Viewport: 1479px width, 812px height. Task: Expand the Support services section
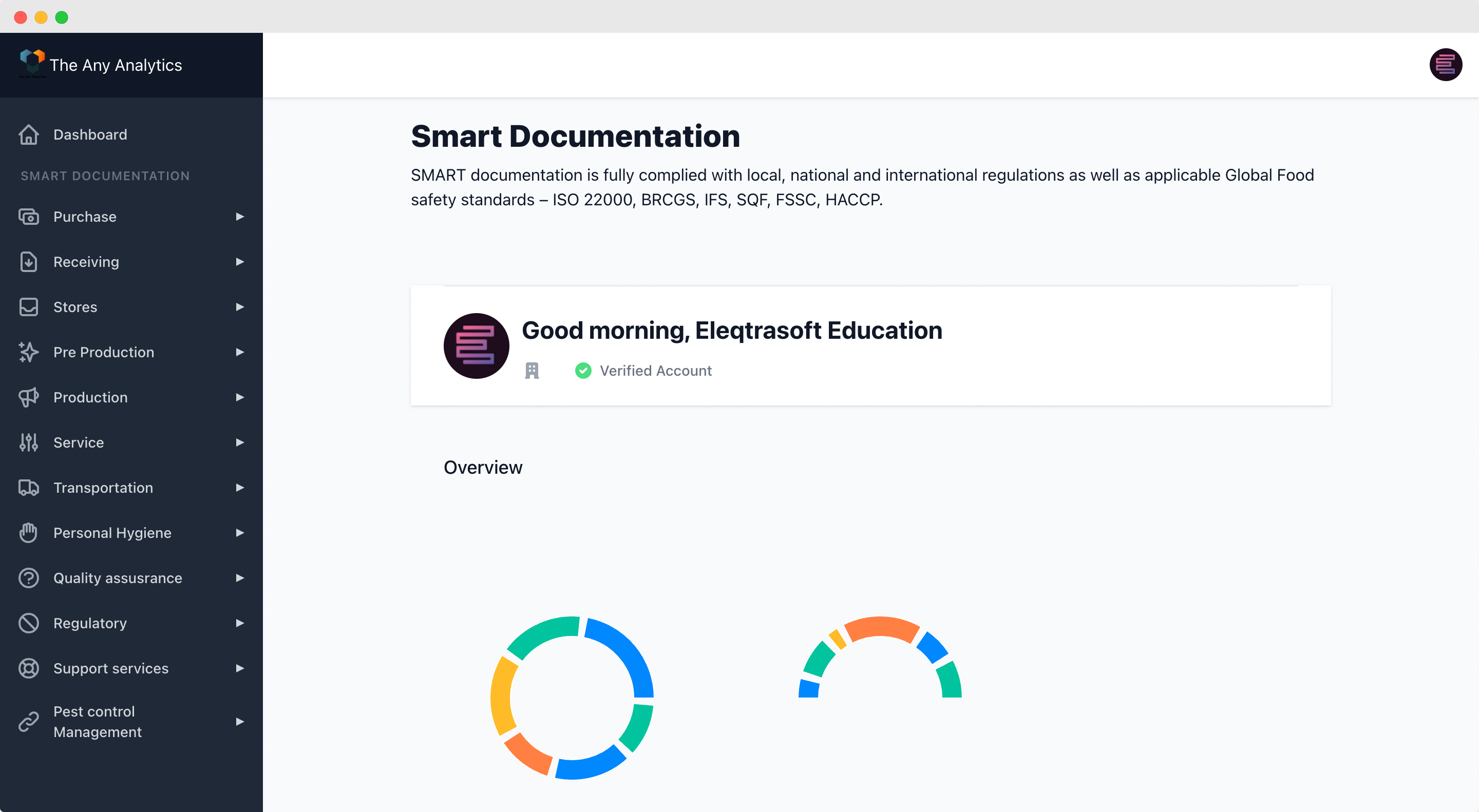239,668
